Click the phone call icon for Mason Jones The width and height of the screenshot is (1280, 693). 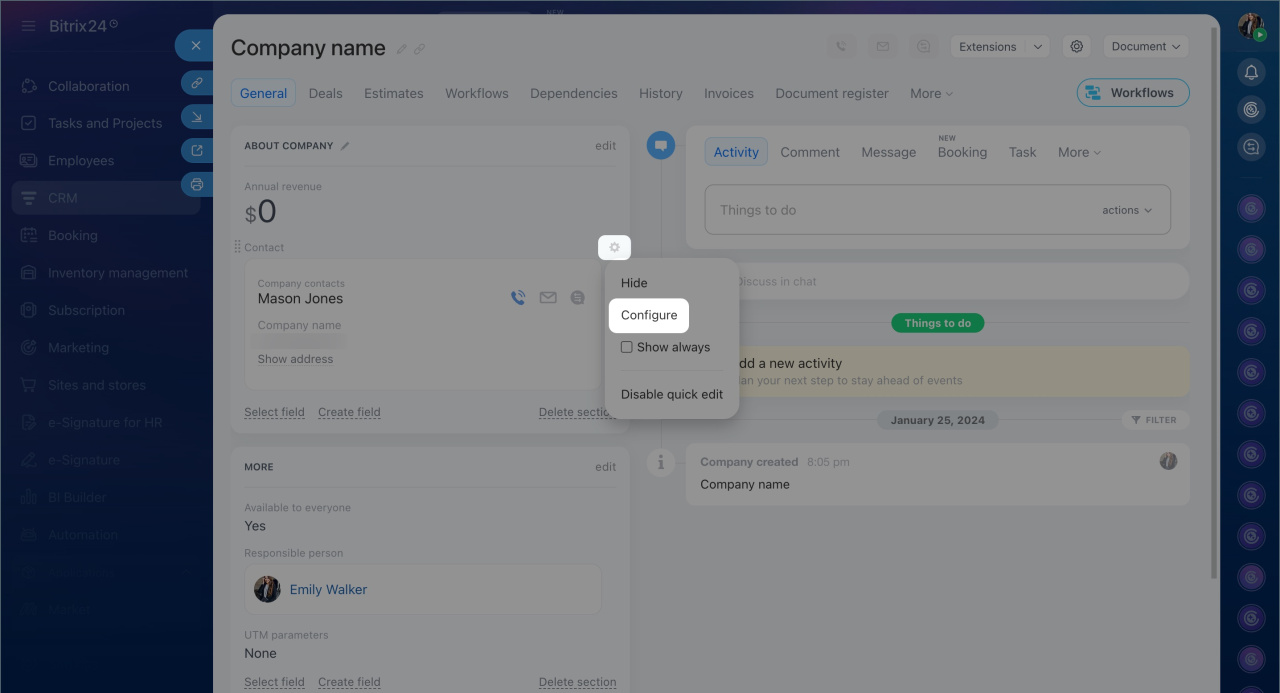[x=518, y=298]
